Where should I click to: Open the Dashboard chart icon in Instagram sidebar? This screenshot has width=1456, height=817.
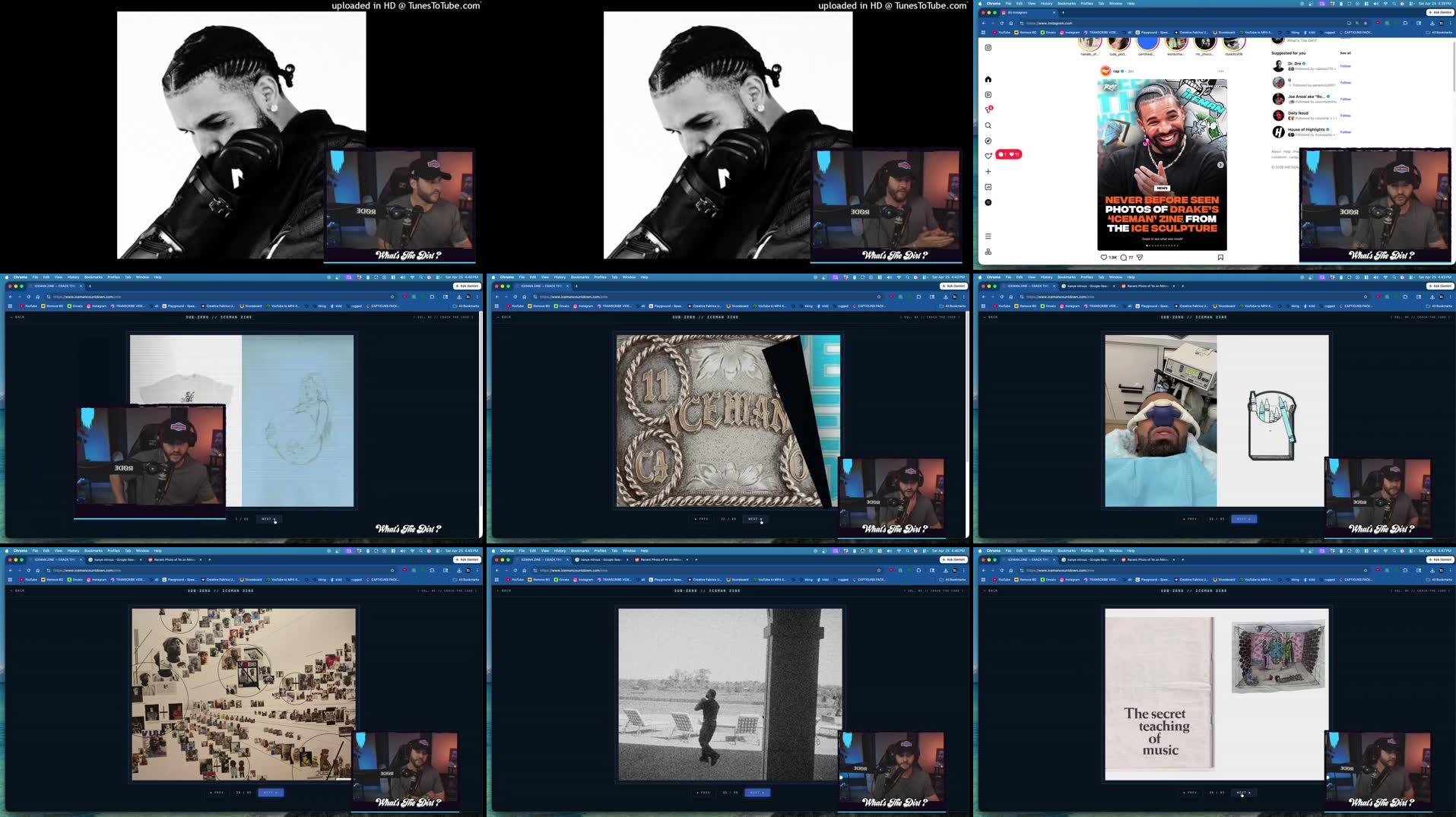coord(988,187)
